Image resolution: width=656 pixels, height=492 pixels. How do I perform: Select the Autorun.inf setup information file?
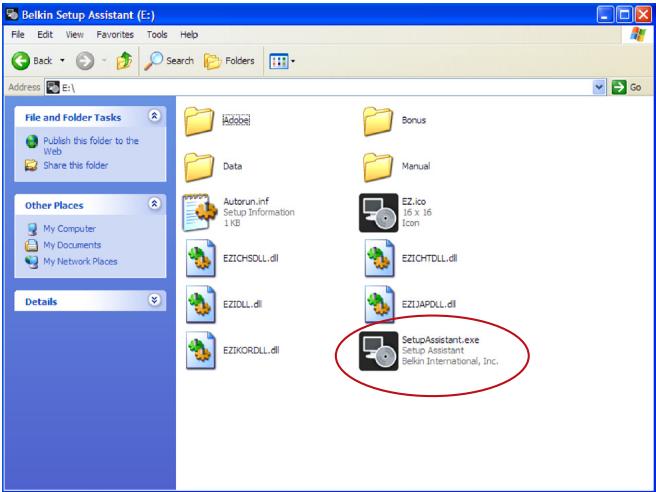200,213
